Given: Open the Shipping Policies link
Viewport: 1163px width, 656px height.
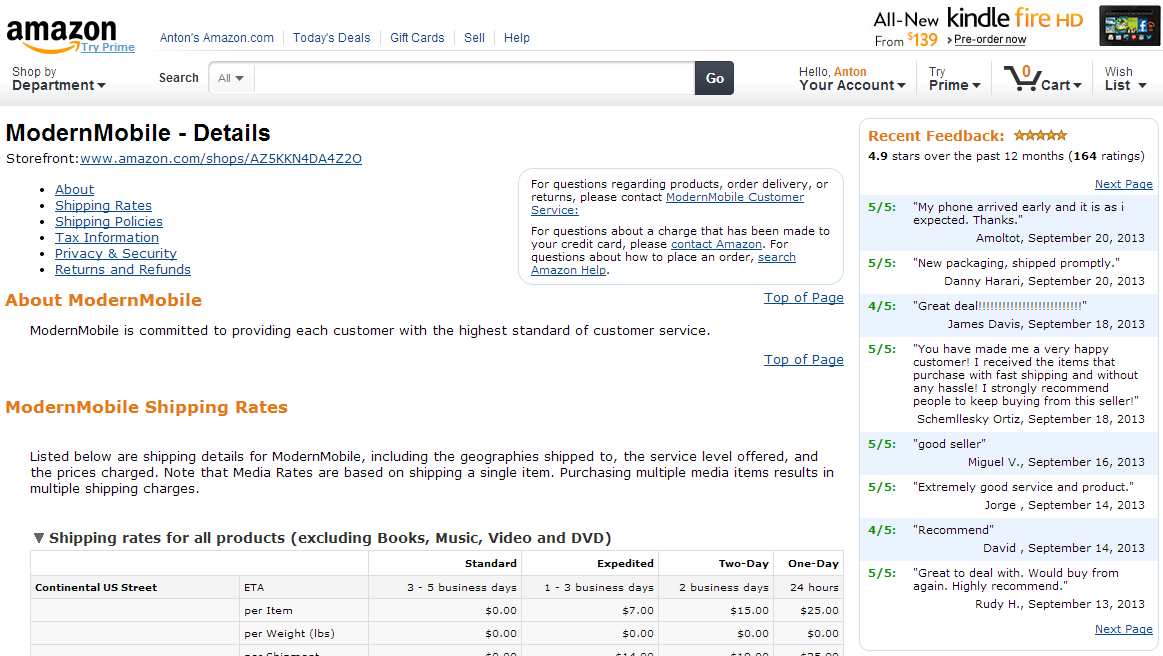Looking at the screenshot, I should pyautogui.click(x=109, y=222).
